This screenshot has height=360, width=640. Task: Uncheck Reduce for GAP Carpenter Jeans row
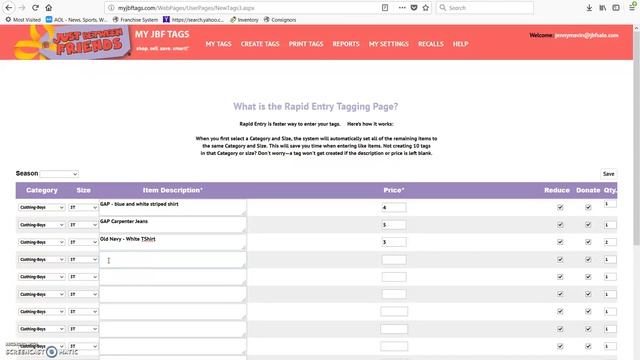[x=560, y=225]
